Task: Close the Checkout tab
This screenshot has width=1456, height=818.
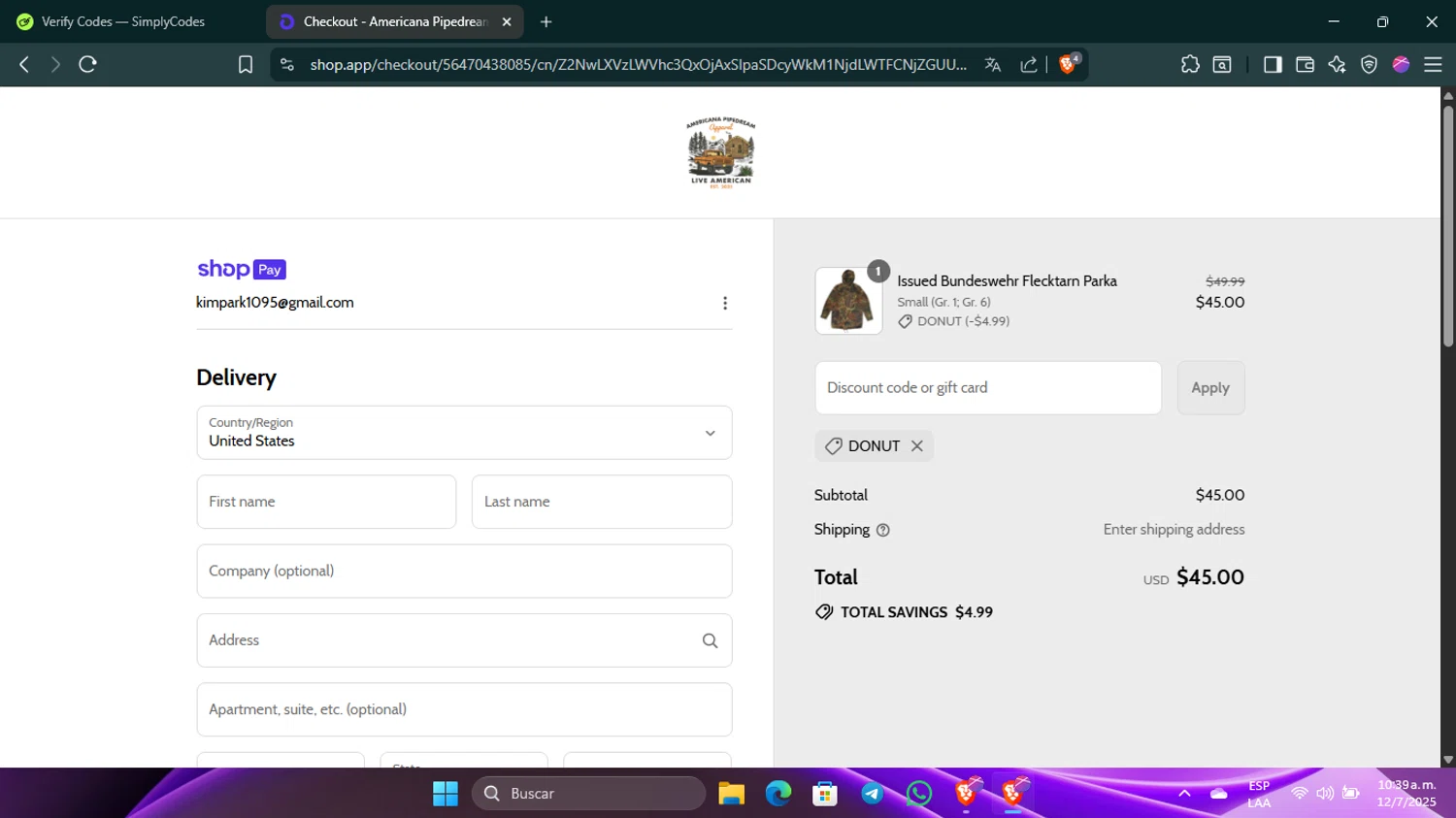Action: 507,21
